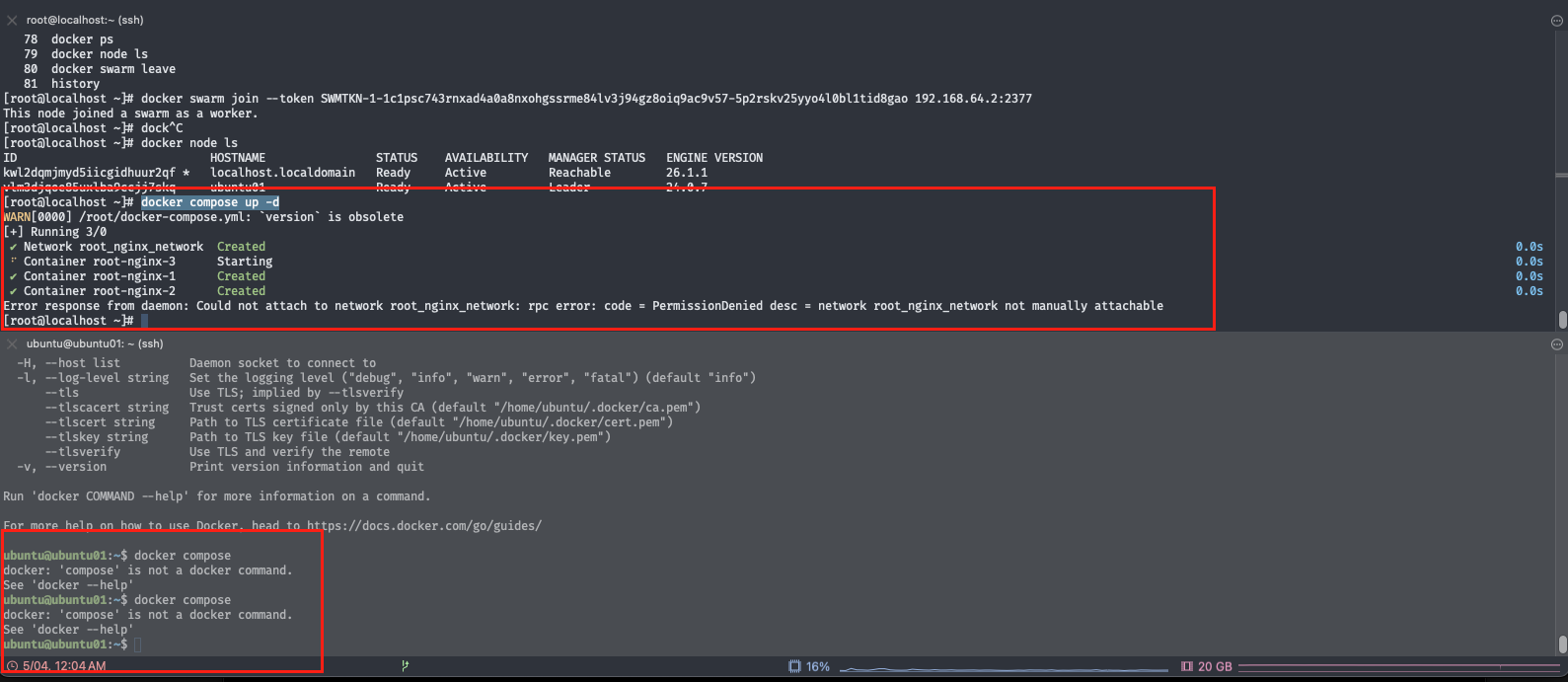Click the 5/04, 12:04 AM status entry
The width and height of the screenshot is (1568, 682).
pyautogui.click(x=64, y=666)
